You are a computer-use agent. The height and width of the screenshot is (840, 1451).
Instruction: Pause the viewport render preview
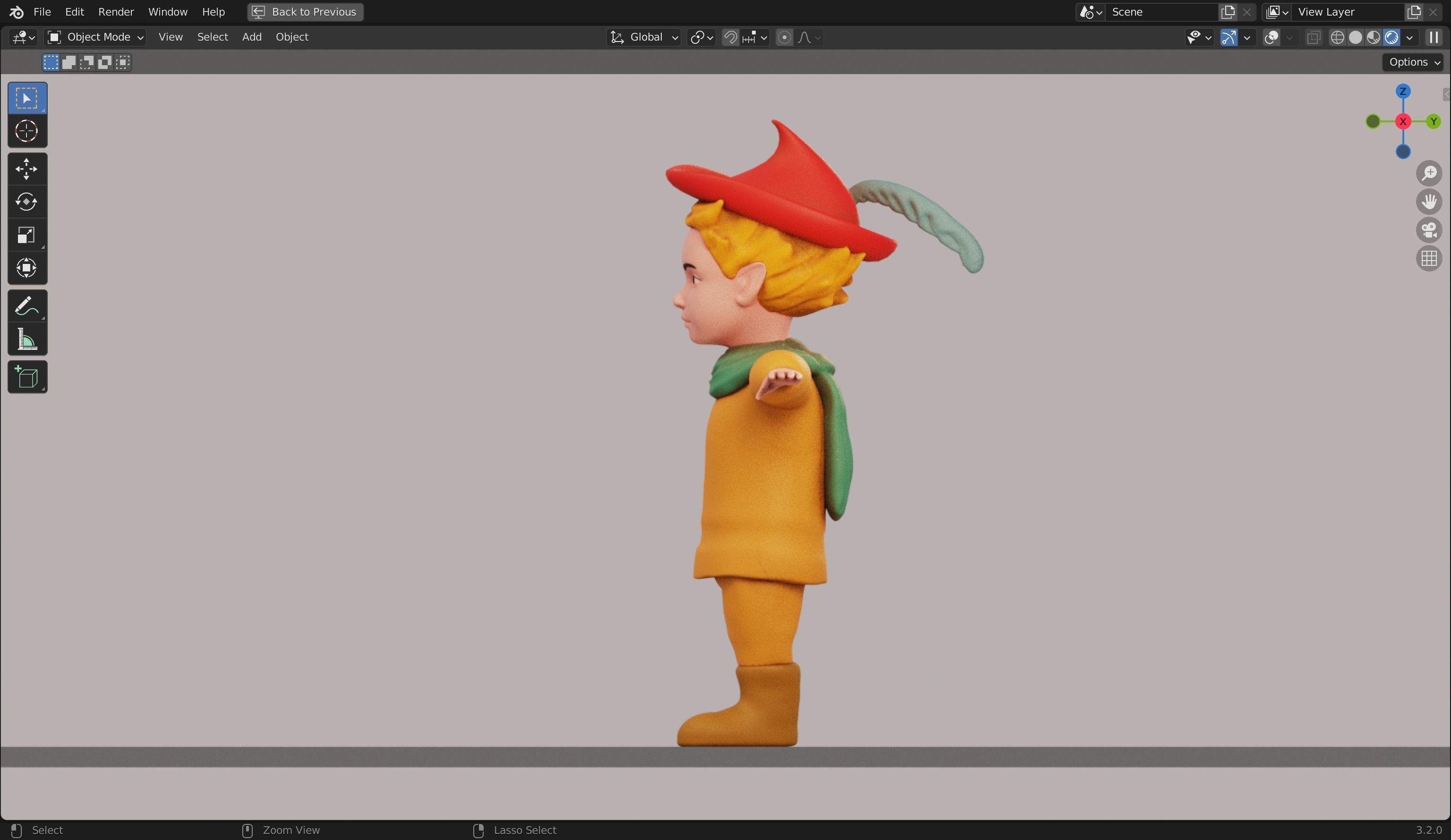(x=1433, y=37)
